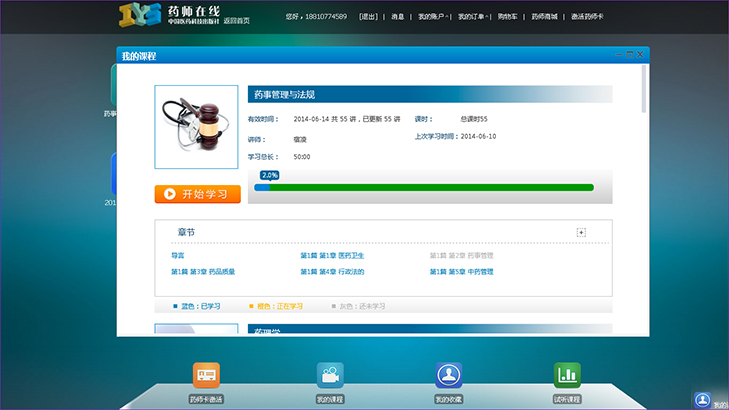The image size is (729, 410).
Task: Open 我的收藏 dock icon
Action: (448, 376)
